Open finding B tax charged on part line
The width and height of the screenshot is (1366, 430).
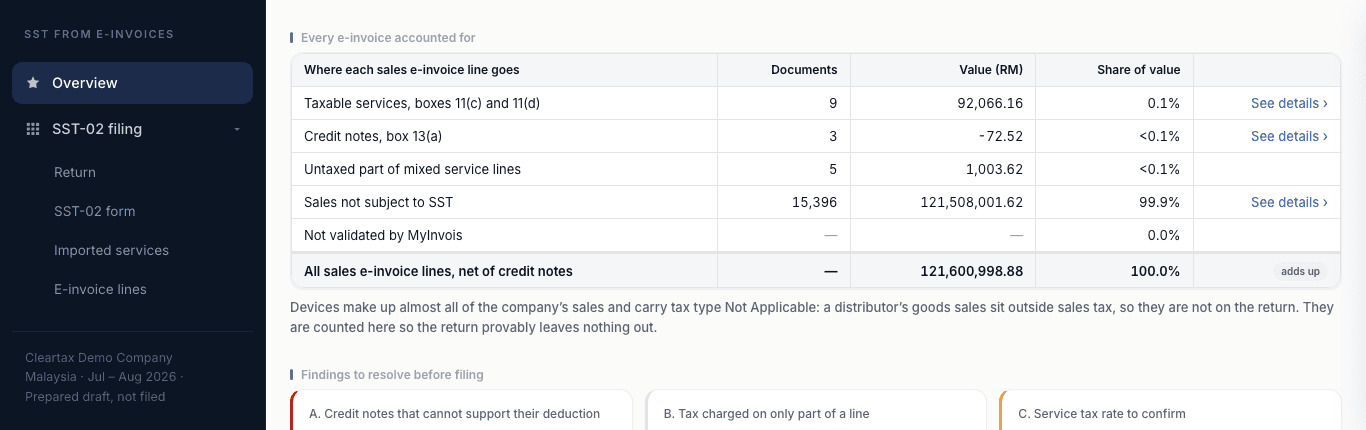coord(816,410)
